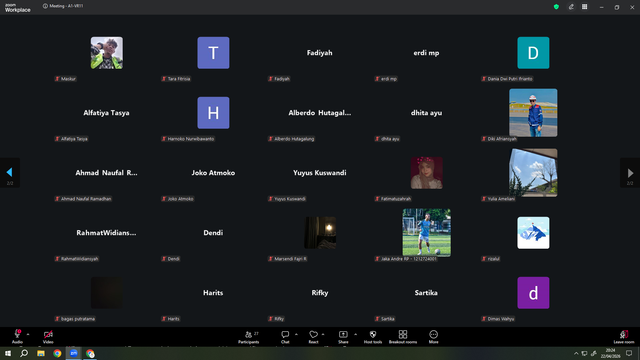Open Breakout rooms
The height and width of the screenshot is (360, 640).
(403, 337)
